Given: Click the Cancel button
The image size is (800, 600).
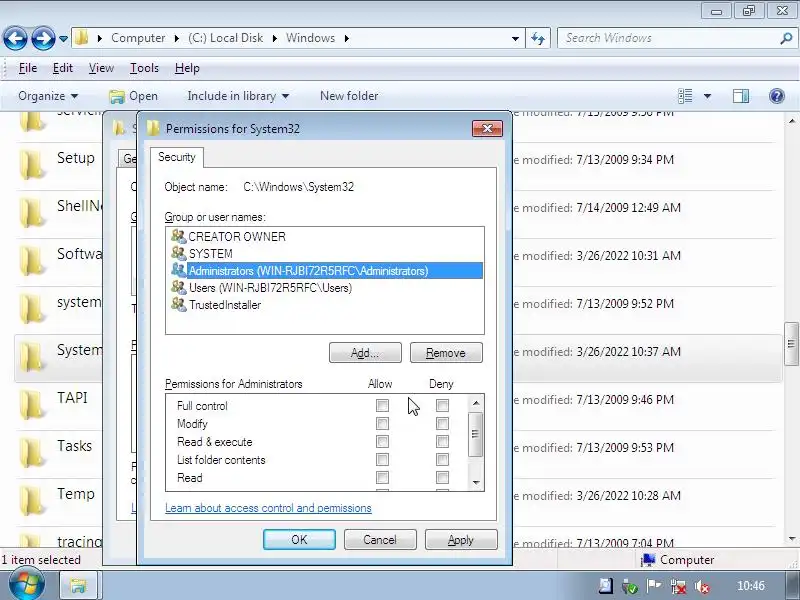Looking at the screenshot, I should tap(380, 540).
